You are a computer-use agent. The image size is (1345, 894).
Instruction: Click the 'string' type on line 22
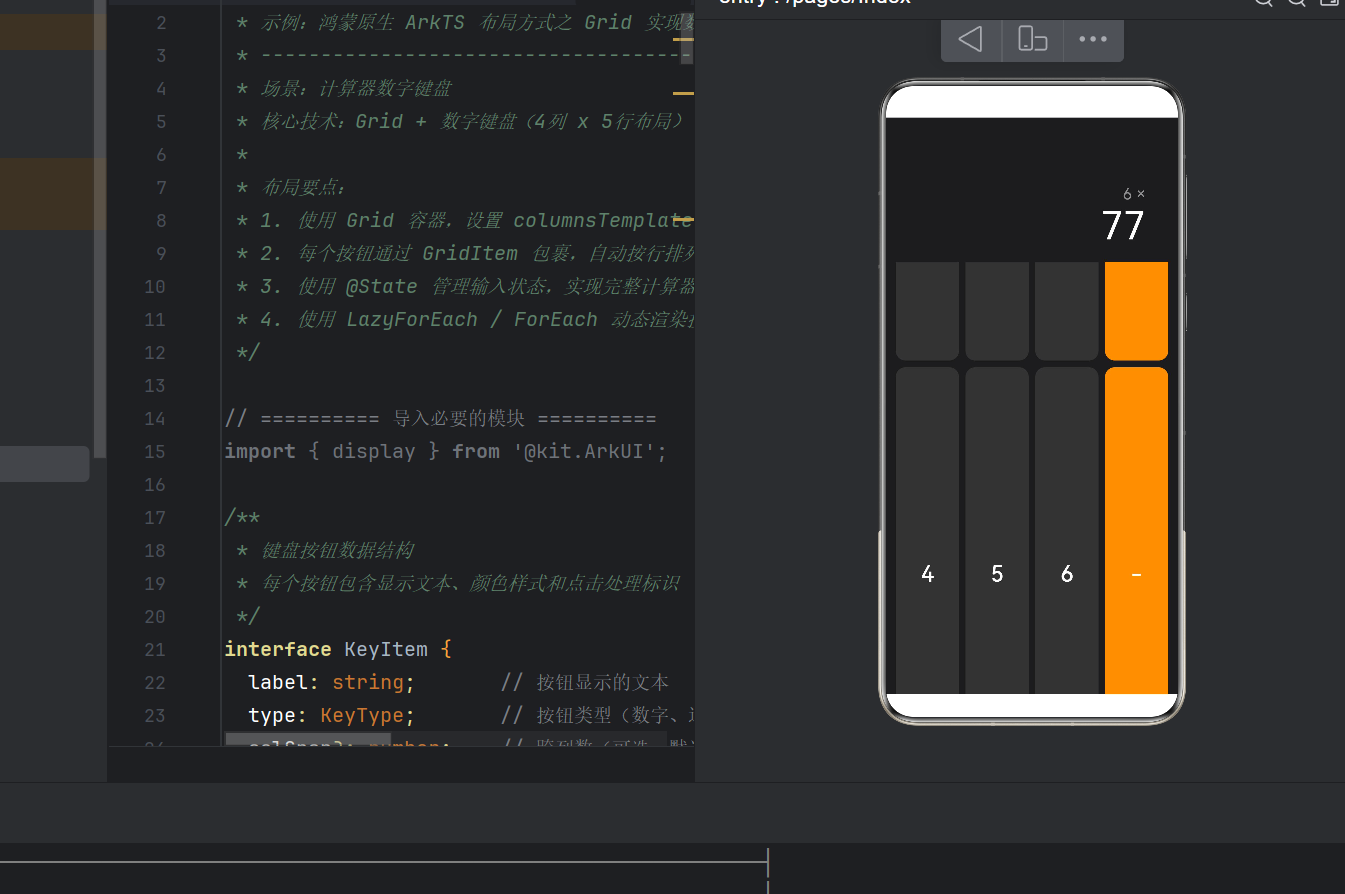[x=367, y=682]
